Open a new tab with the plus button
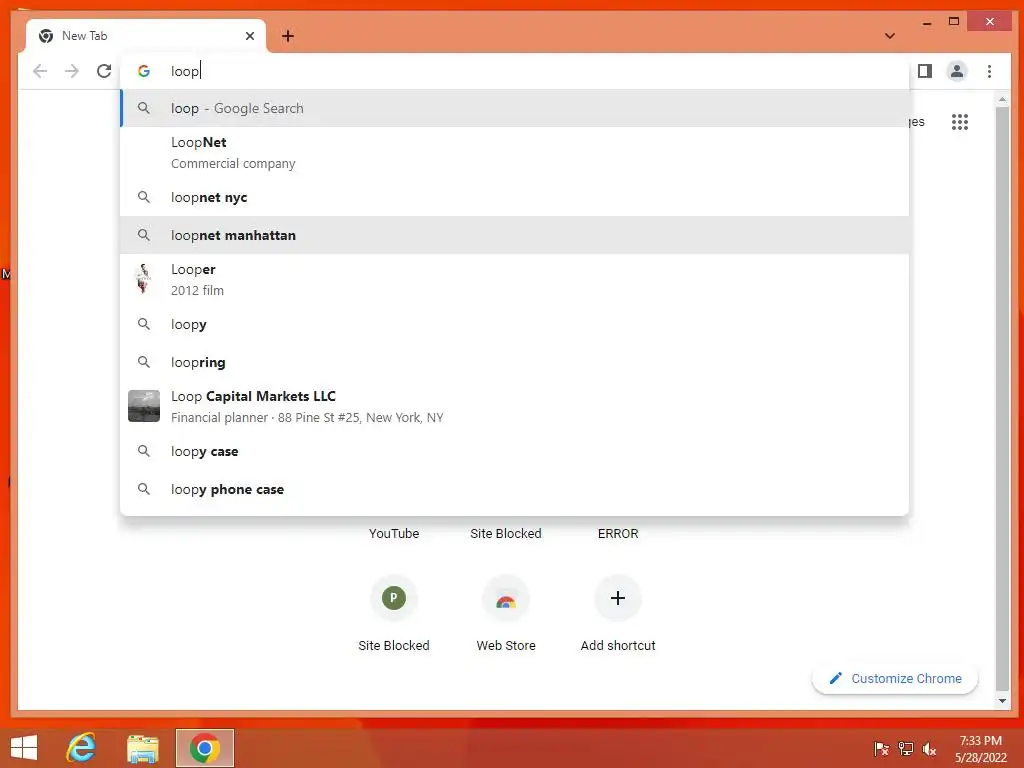 click(288, 36)
